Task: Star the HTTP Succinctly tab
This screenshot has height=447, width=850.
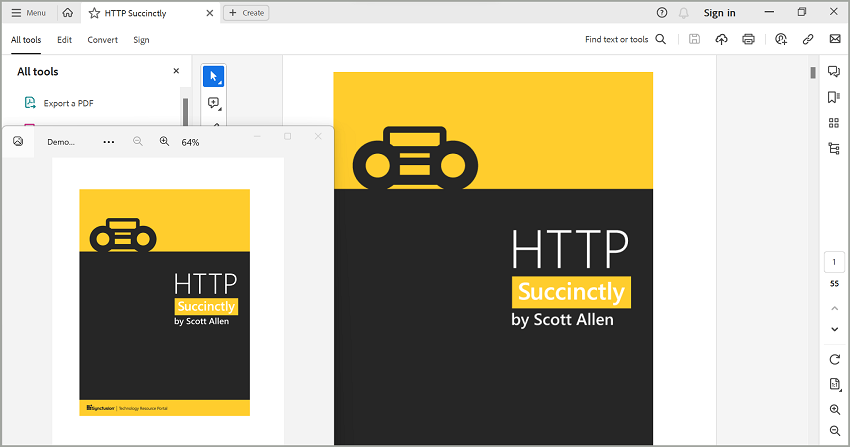Action: point(94,13)
